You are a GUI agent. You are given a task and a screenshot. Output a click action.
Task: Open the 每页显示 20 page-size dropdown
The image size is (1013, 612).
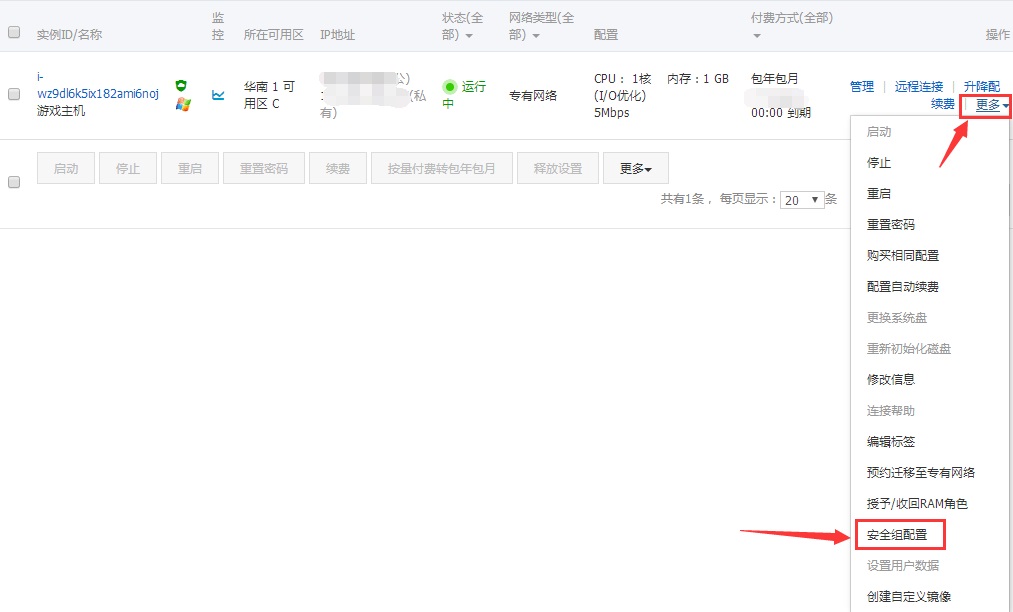(x=802, y=200)
